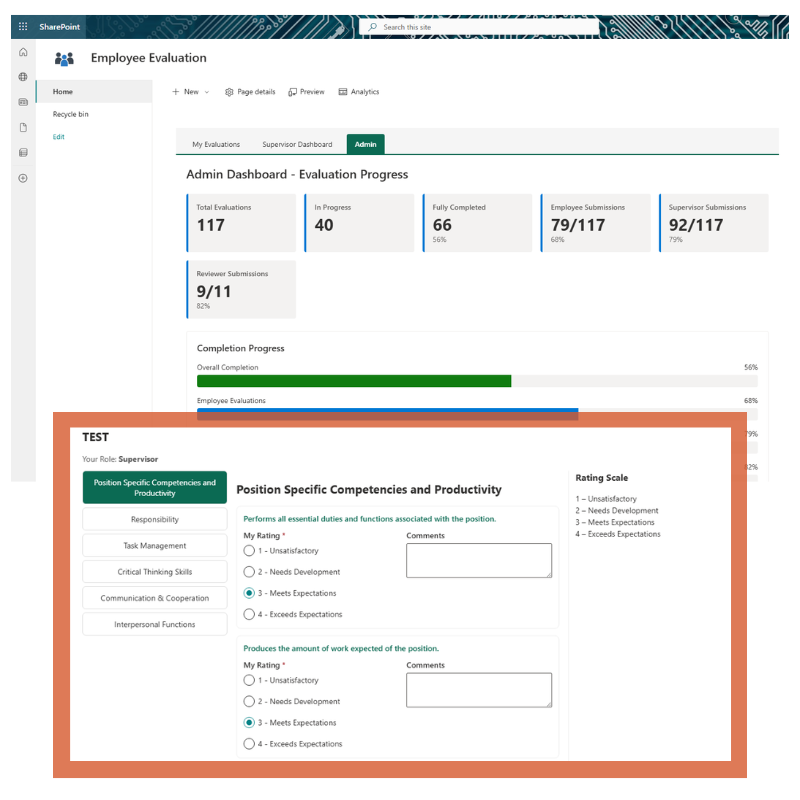The width and height of the screenshot is (800, 800).
Task: Open the Critical Thinking Skills section
Action: tap(155, 572)
